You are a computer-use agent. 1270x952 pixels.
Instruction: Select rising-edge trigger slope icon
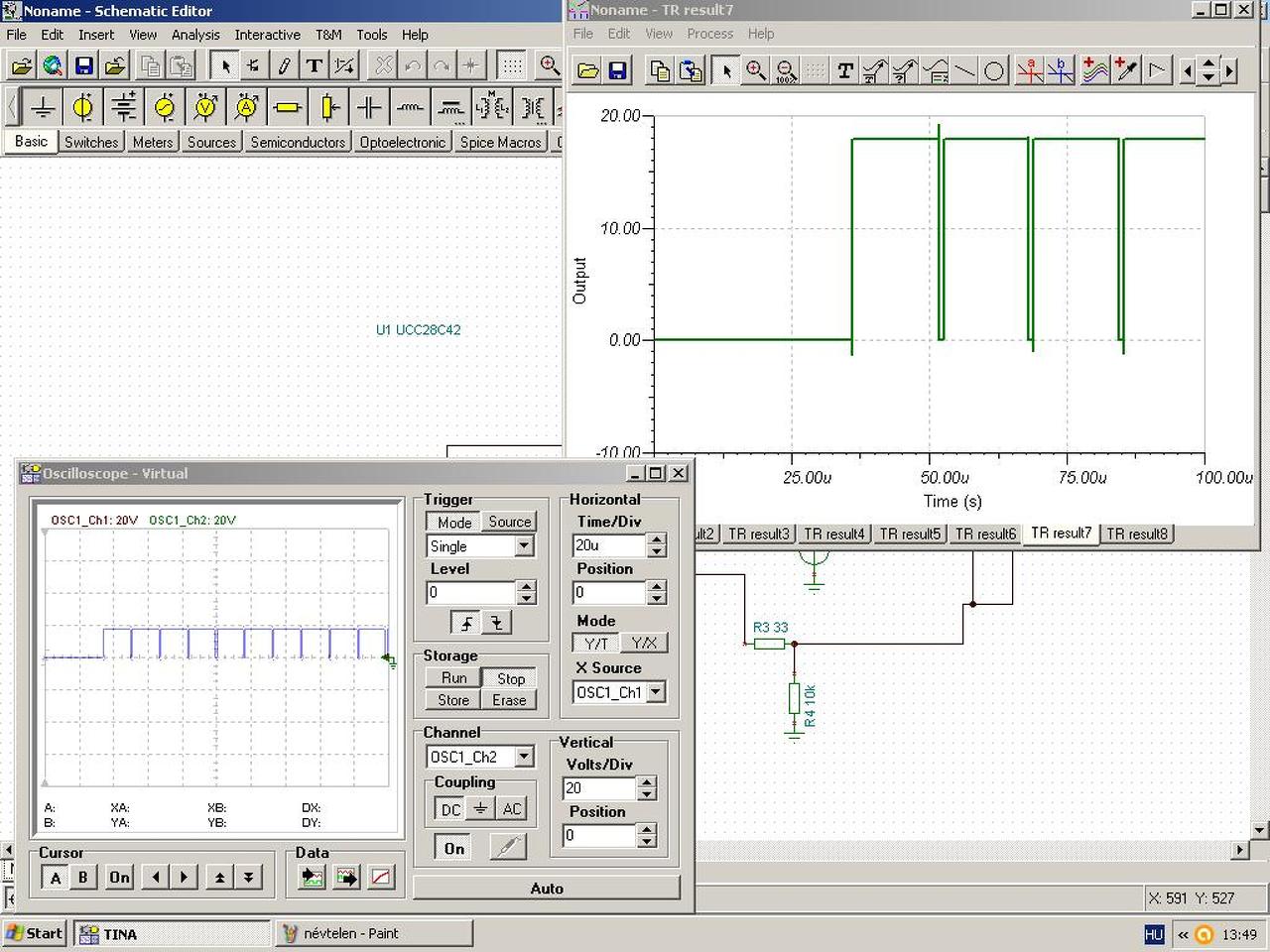click(x=465, y=623)
